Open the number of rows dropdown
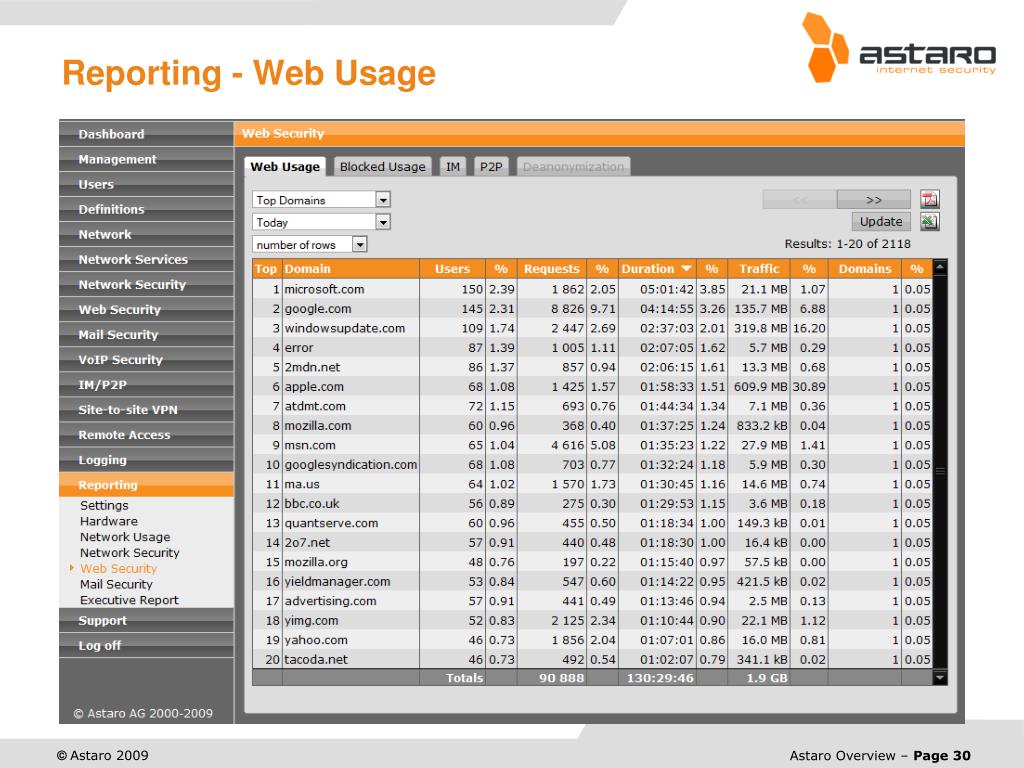This screenshot has width=1024, height=768. [x=310, y=244]
